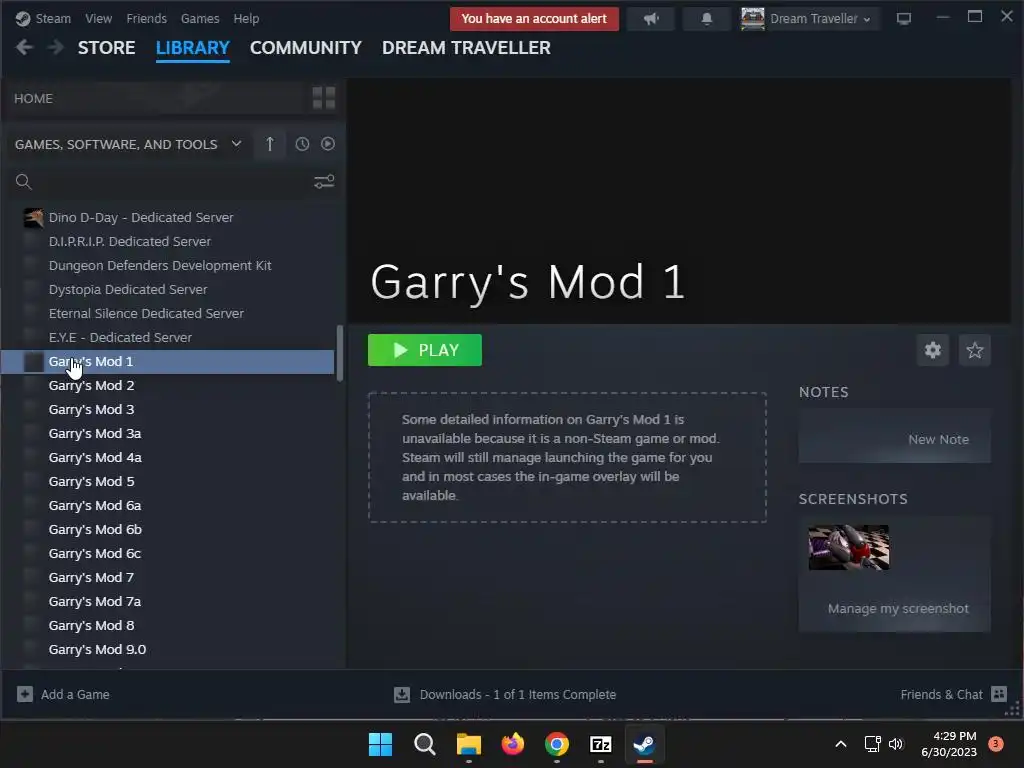Image resolution: width=1024 pixels, height=768 pixels.
Task: Open the Friends & Chat grid icon
Action: pos(999,694)
